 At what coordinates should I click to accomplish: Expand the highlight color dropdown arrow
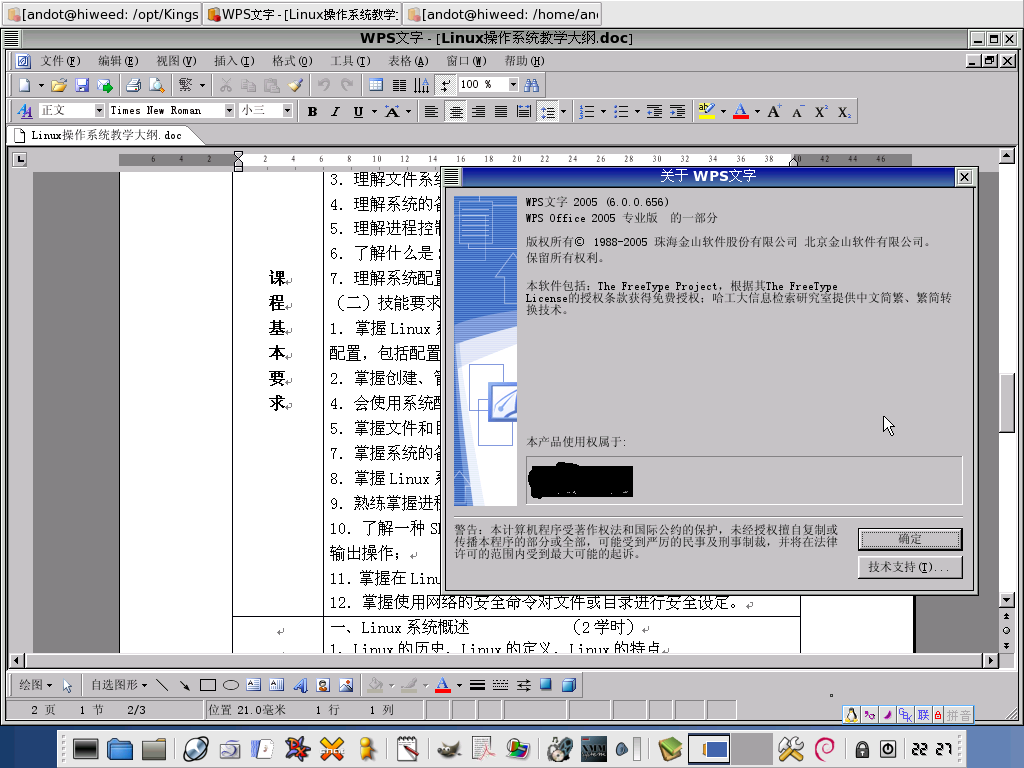click(x=723, y=112)
